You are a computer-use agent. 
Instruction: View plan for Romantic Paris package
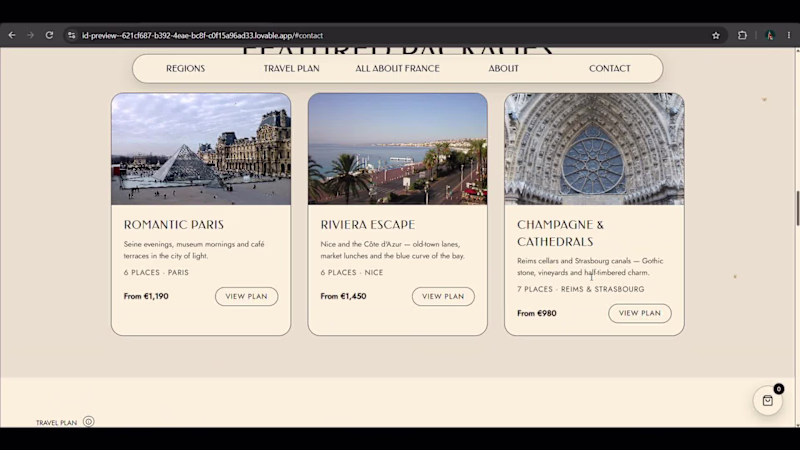(x=246, y=296)
